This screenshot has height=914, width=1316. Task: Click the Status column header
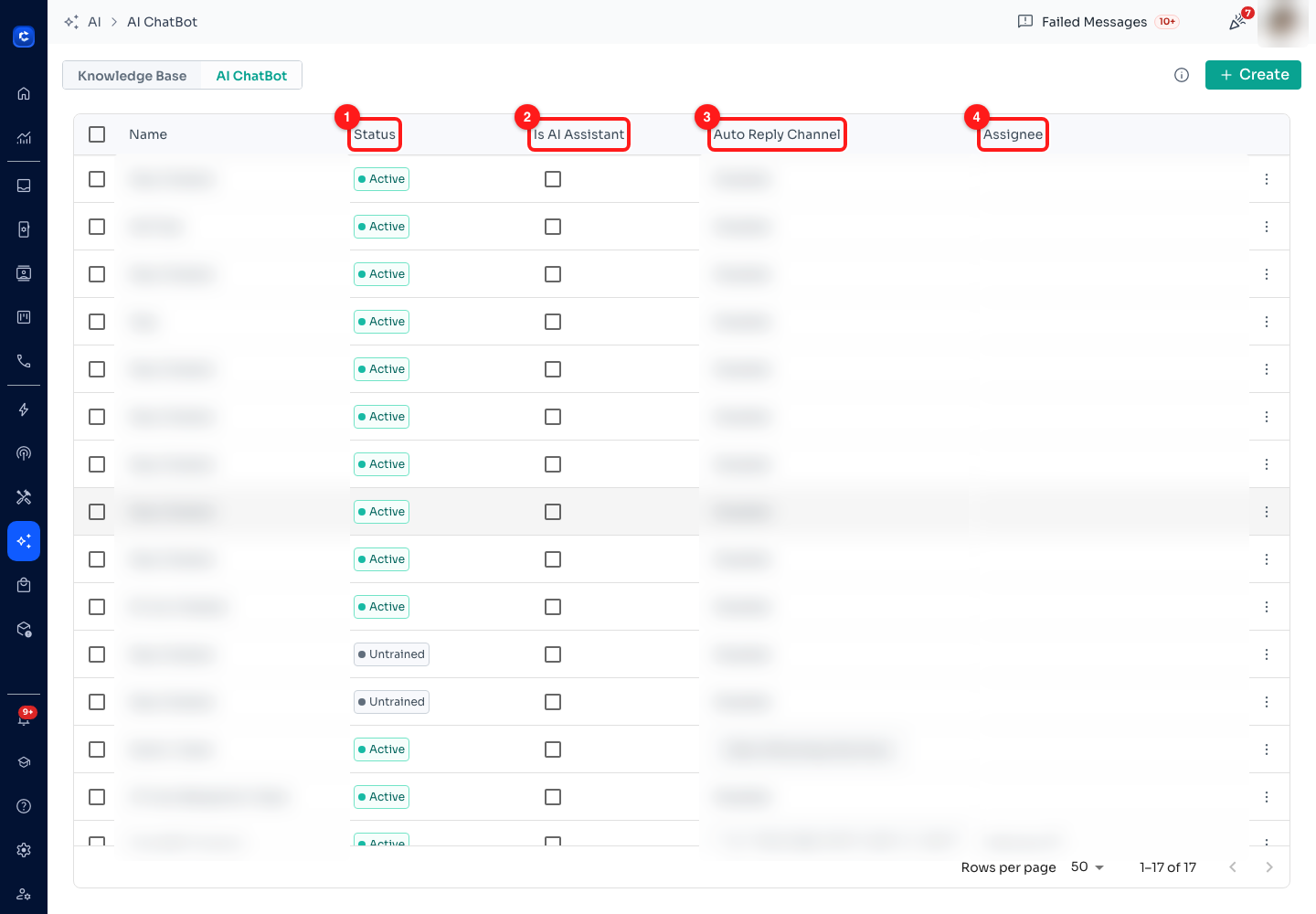point(375,134)
